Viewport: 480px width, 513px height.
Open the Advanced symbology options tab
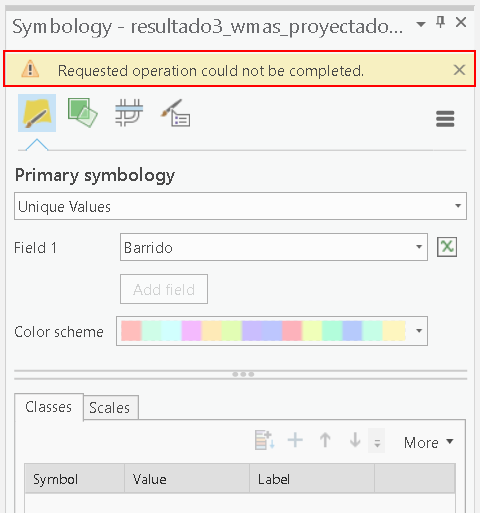(x=176, y=113)
